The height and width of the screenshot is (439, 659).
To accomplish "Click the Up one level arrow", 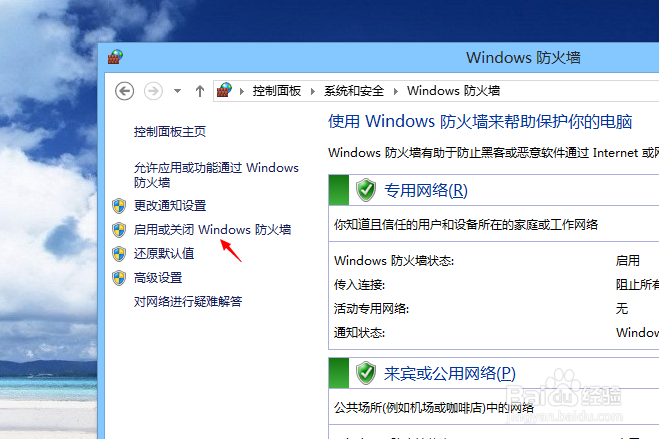I will tap(200, 91).
